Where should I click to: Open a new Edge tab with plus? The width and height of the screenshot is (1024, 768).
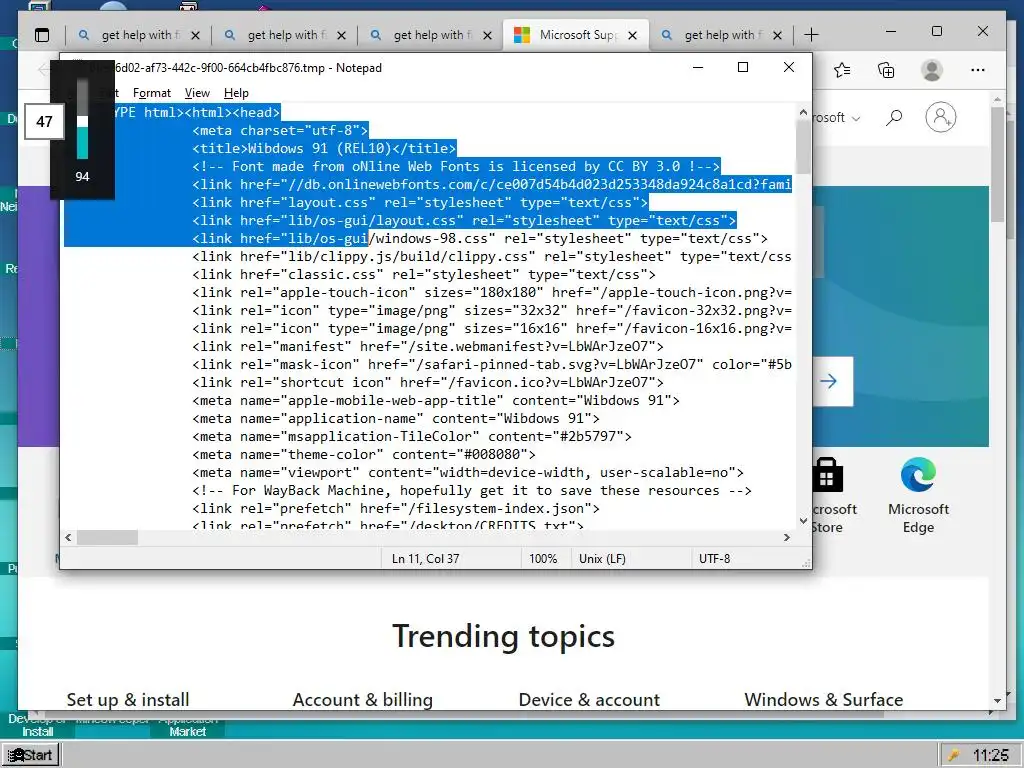tap(811, 35)
